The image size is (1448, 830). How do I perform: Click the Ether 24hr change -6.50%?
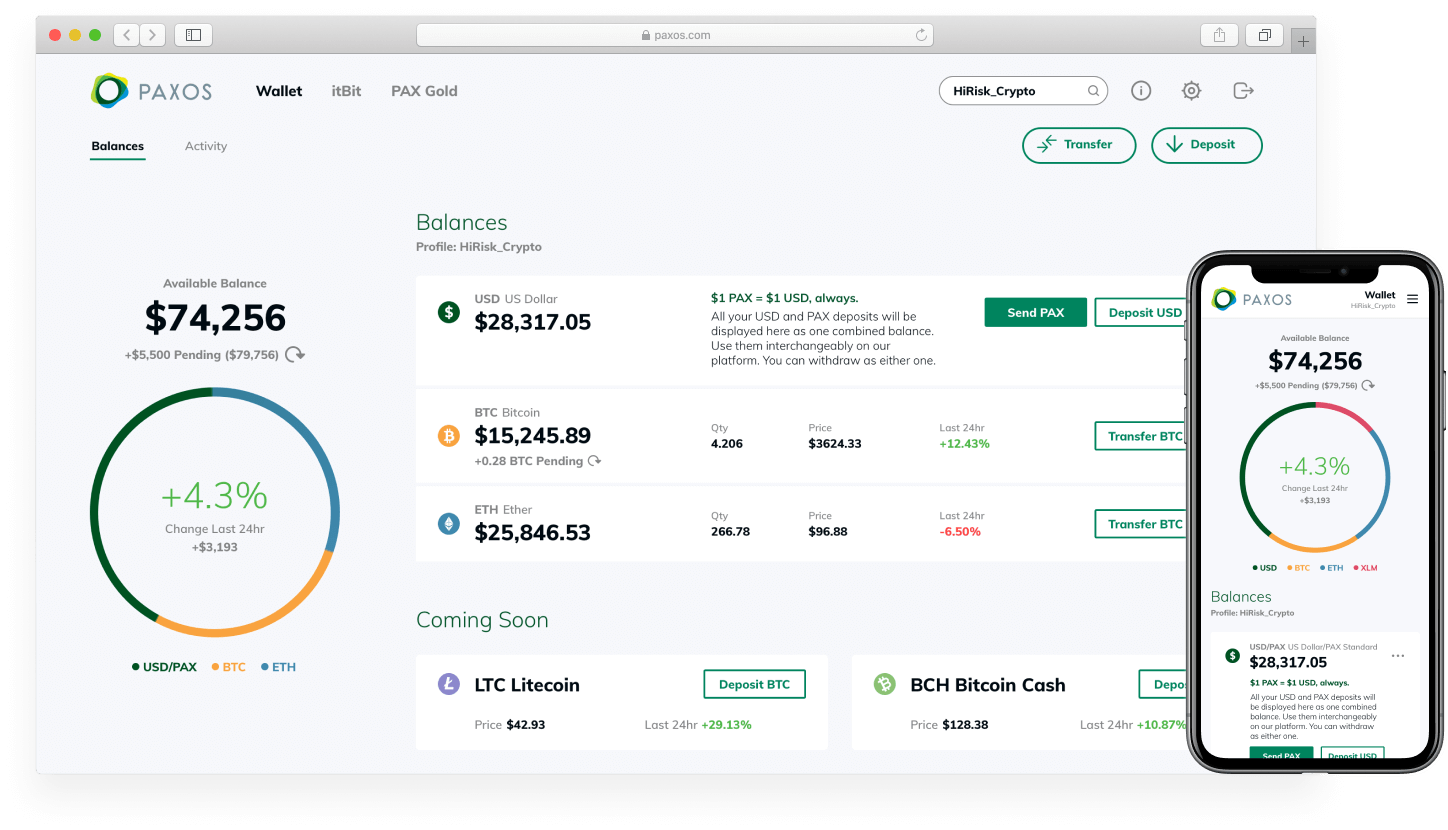click(x=960, y=532)
